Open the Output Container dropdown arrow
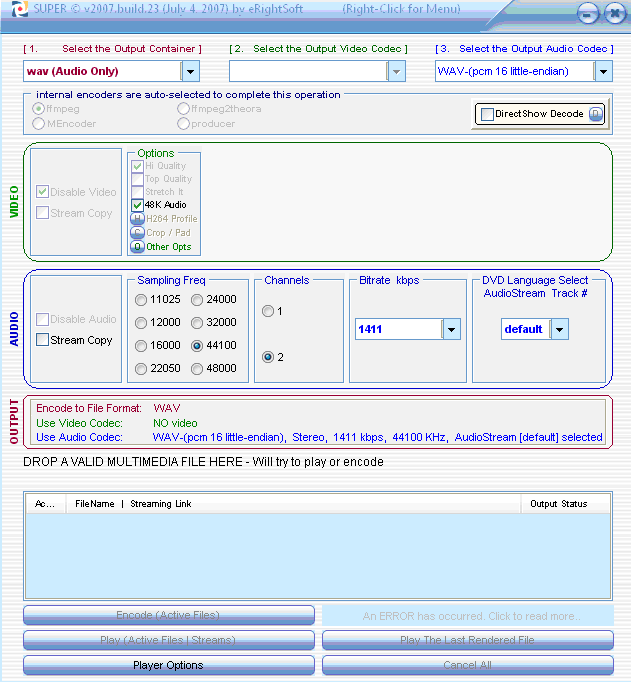The height and width of the screenshot is (682, 631). [190, 71]
